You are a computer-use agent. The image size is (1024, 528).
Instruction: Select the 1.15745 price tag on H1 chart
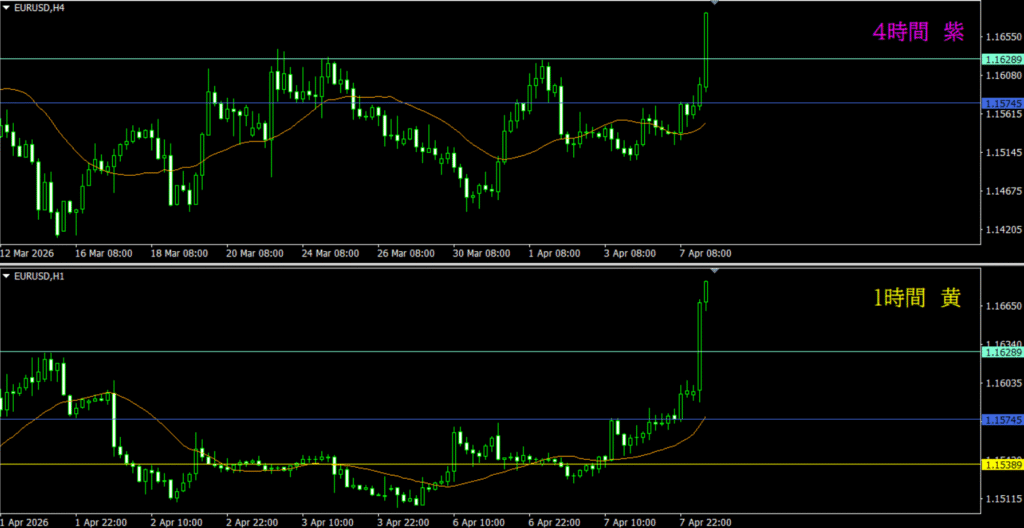[x=1001, y=420]
